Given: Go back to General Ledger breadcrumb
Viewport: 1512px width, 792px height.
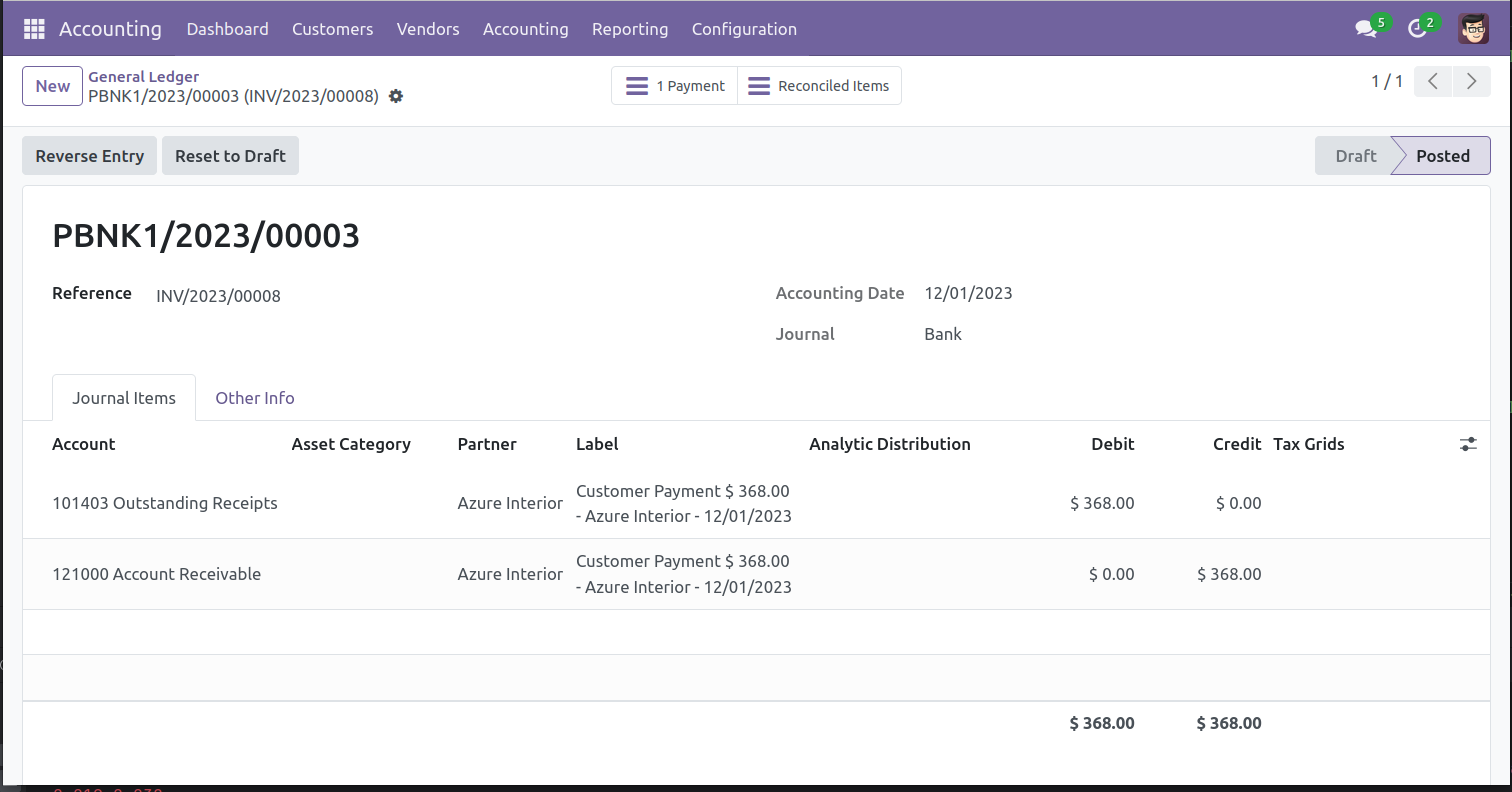Looking at the screenshot, I should point(143,77).
